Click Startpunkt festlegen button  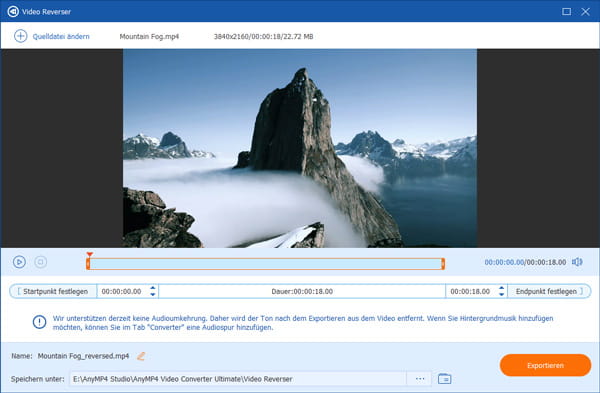(x=53, y=291)
